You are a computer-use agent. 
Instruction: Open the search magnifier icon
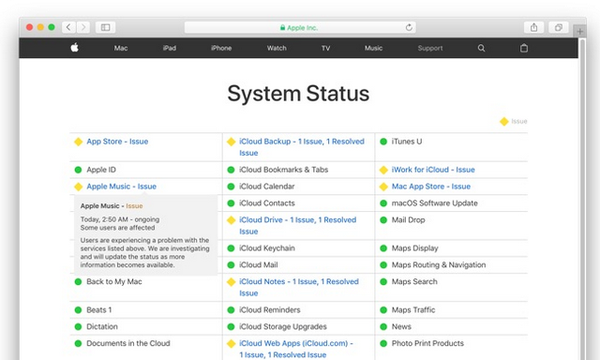[x=481, y=48]
